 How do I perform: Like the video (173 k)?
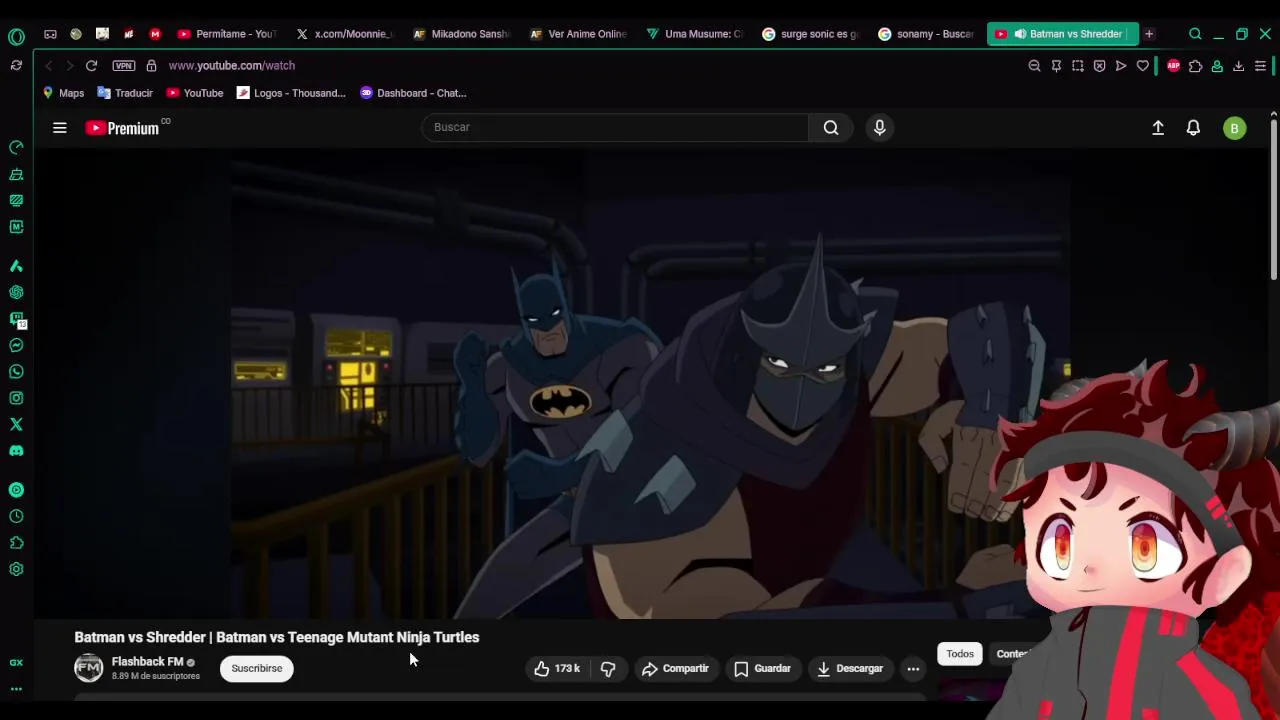557,669
